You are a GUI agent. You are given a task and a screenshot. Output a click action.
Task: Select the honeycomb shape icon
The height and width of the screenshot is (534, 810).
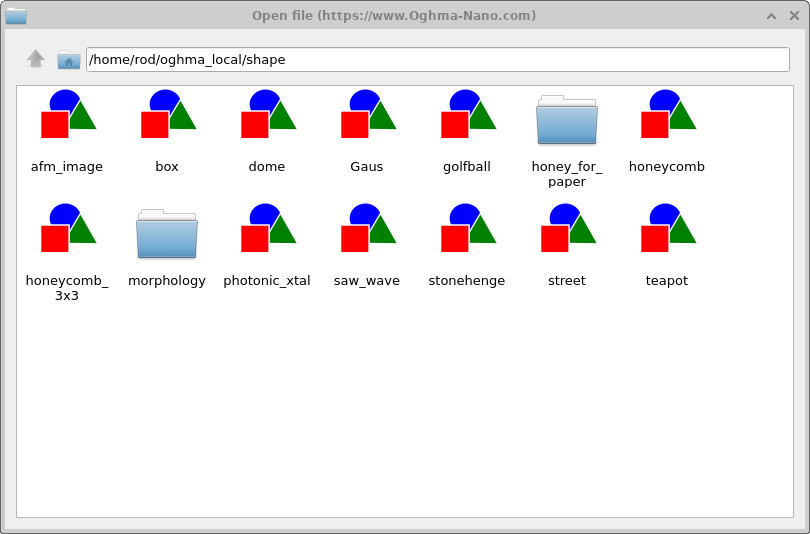click(668, 114)
